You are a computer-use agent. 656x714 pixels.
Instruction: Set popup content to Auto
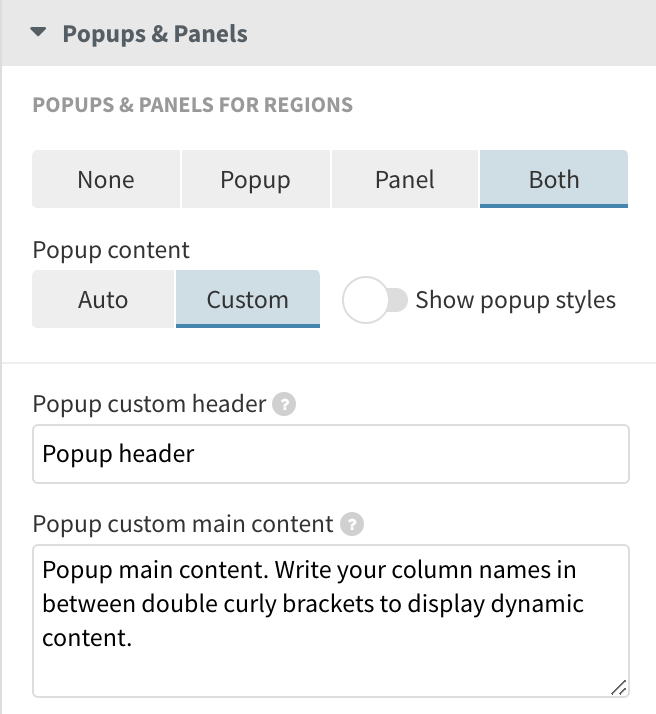(x=103, y=299)
